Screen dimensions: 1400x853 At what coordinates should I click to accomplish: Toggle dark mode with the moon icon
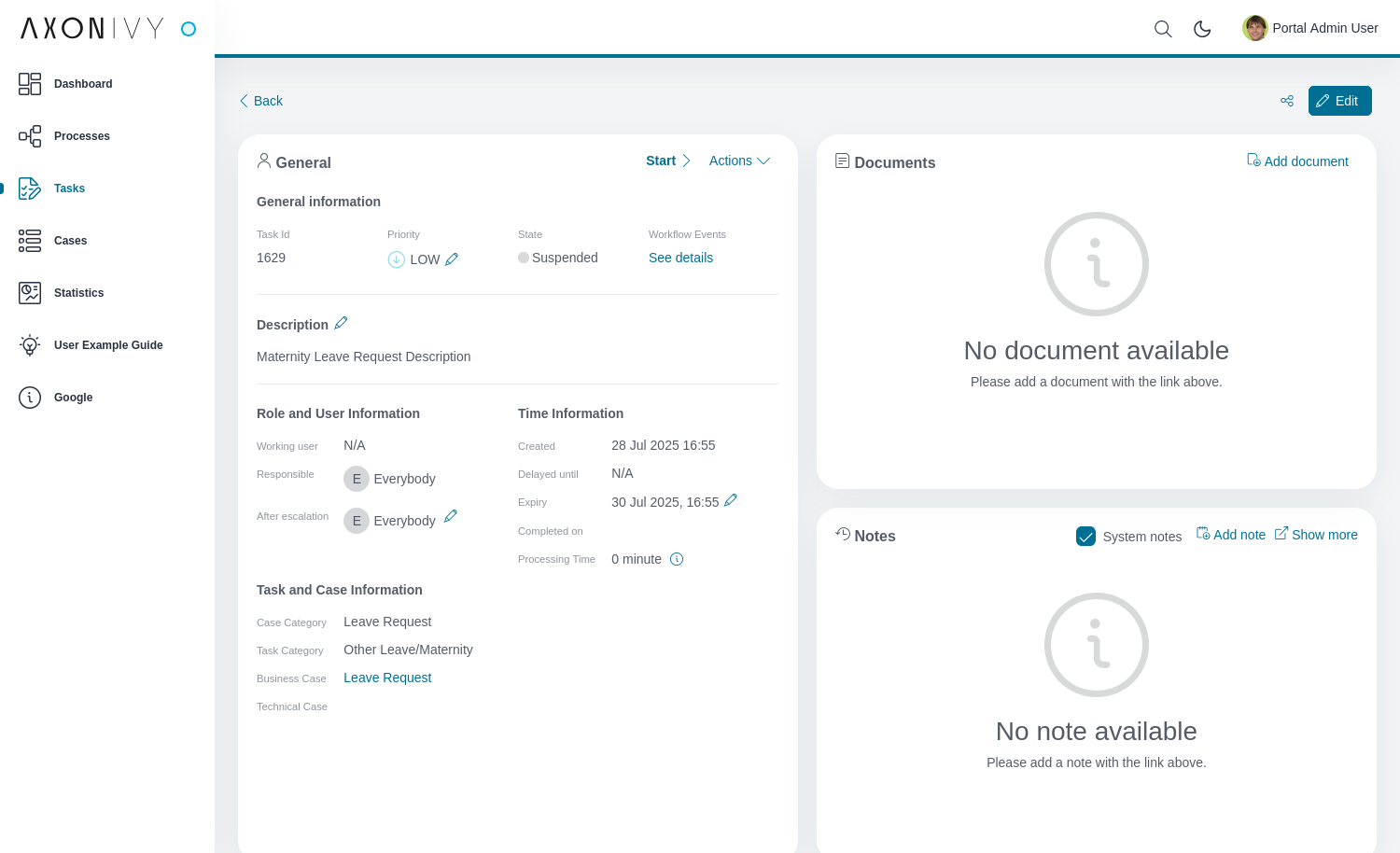tap(1202, 29)
